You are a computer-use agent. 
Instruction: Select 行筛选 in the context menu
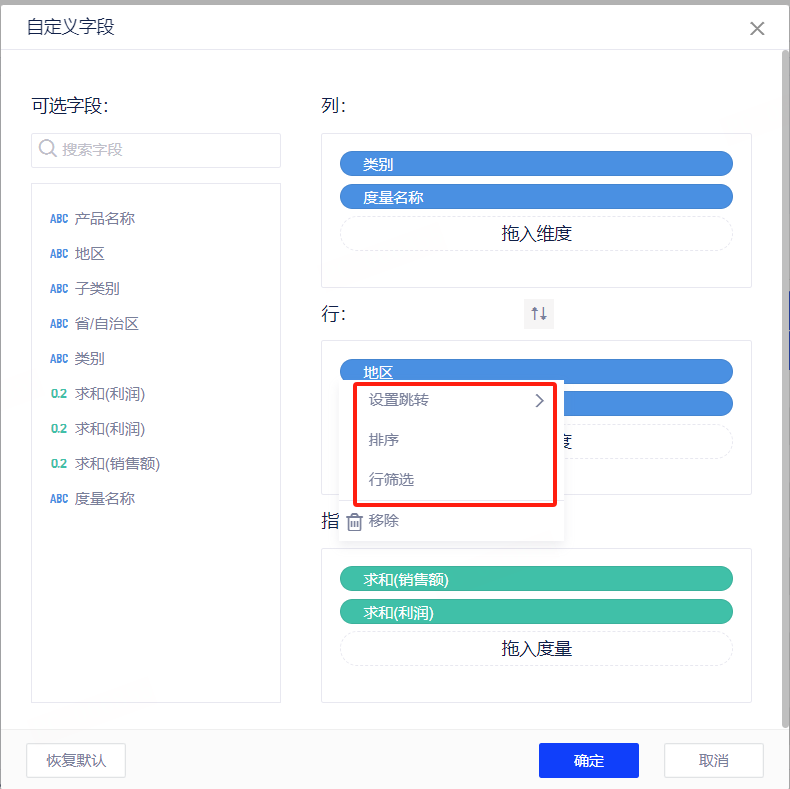pyautogui.click(x=391, y=480)
